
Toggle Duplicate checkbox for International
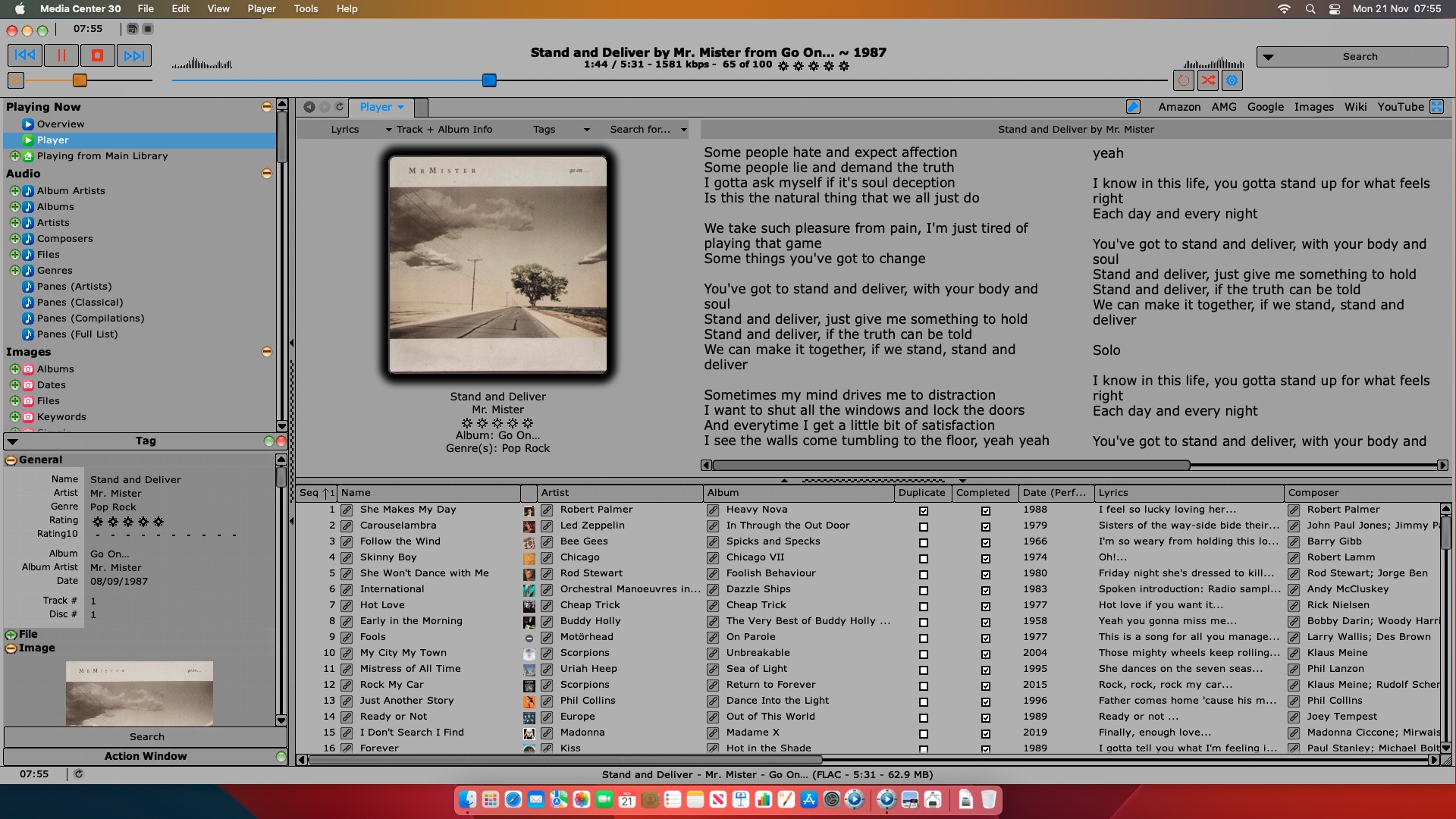924,591
